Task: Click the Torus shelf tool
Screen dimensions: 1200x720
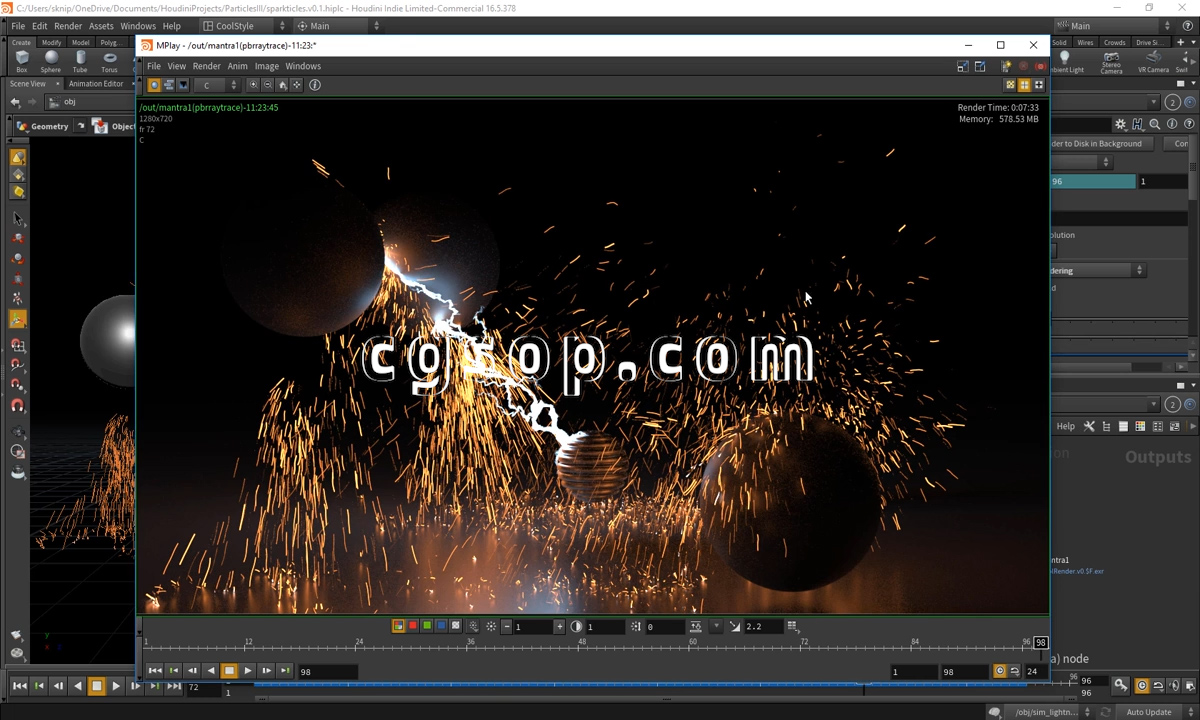Action: pyautogui.click(x=109, y=62)
